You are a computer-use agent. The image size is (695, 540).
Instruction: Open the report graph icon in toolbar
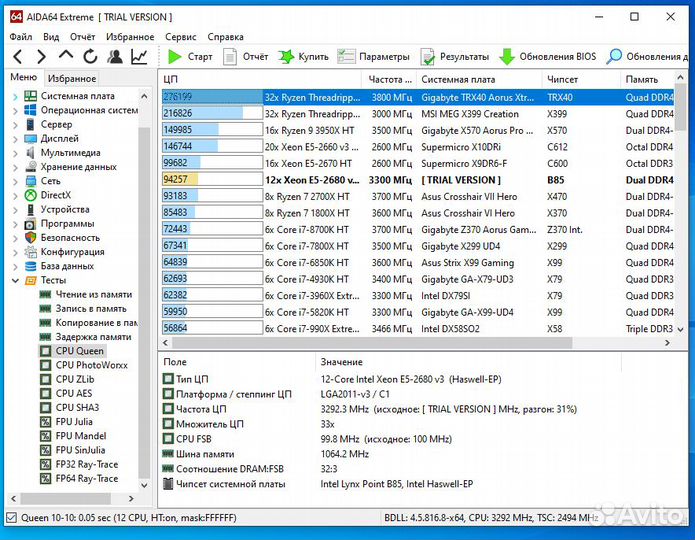(138, 57)
